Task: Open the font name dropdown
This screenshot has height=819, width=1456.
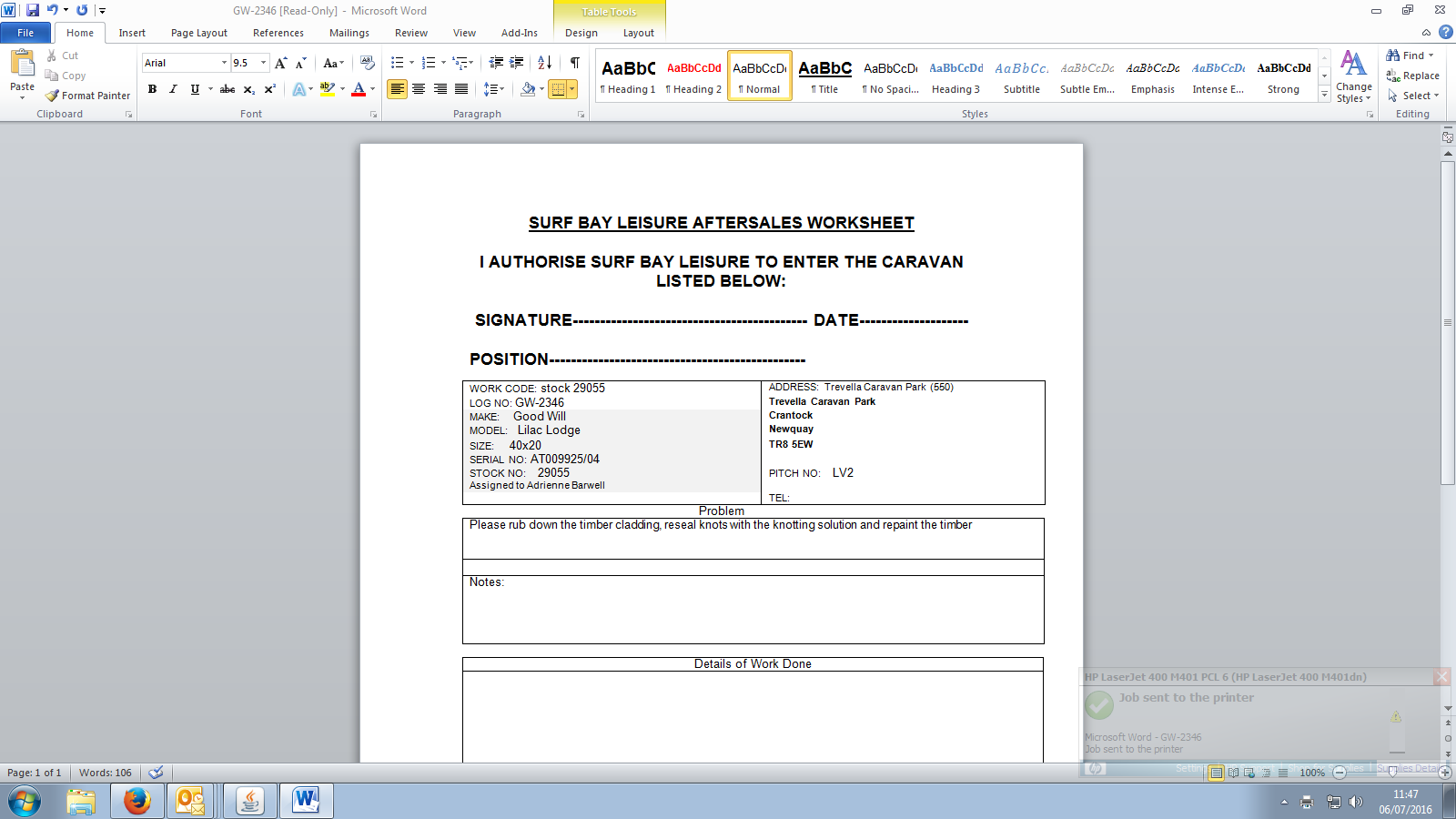Action: 225,63
